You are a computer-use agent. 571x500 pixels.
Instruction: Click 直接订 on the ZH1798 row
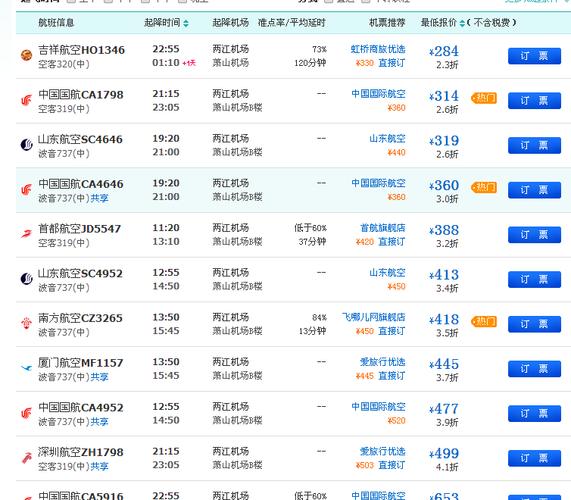(392, 465)
